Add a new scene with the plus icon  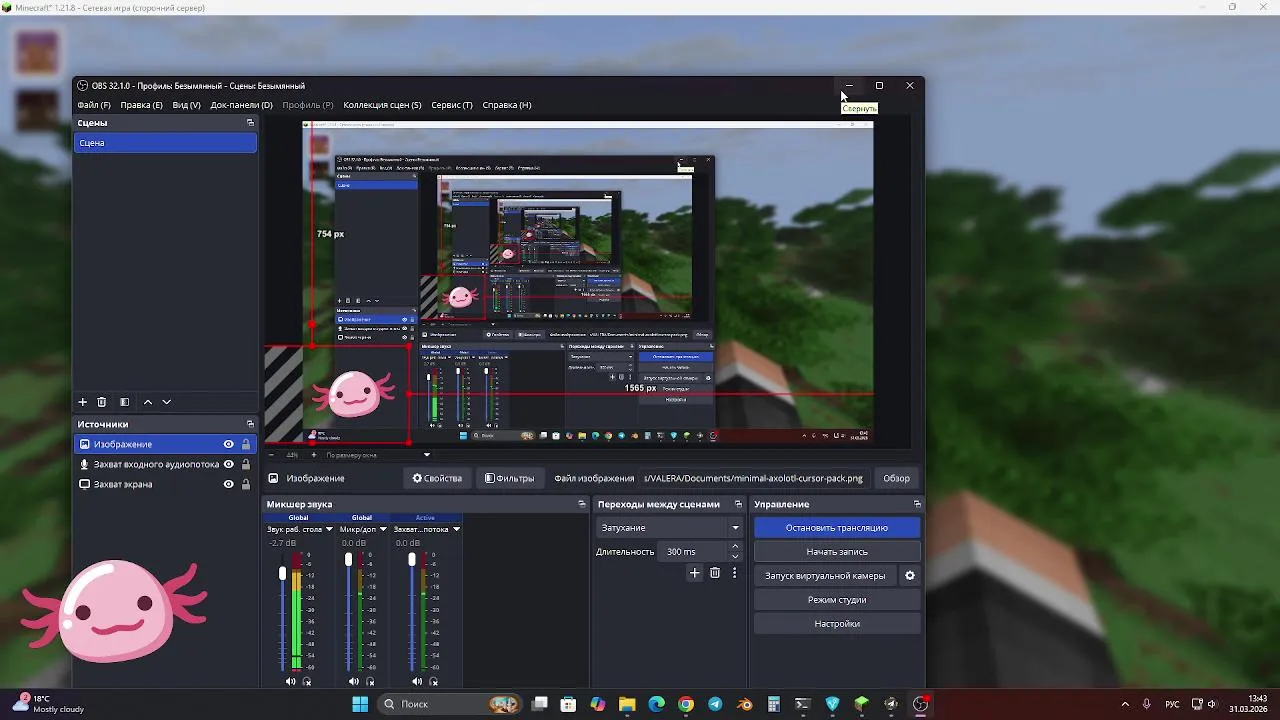83,402
